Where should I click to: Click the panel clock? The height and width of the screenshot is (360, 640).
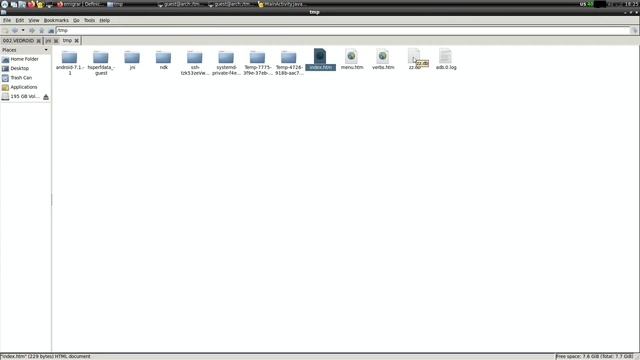point(631,4)
